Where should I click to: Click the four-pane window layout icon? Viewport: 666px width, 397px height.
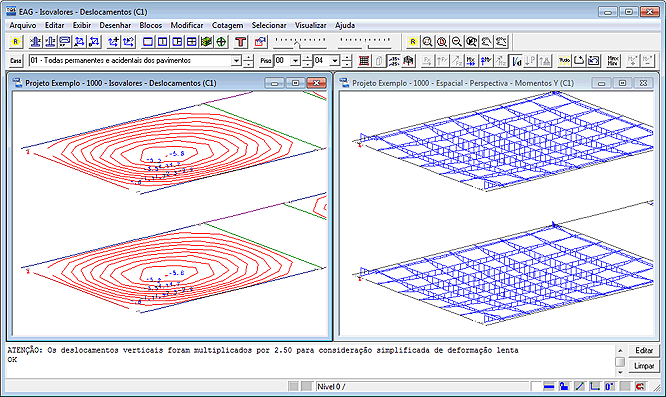[x=192, y=42]
